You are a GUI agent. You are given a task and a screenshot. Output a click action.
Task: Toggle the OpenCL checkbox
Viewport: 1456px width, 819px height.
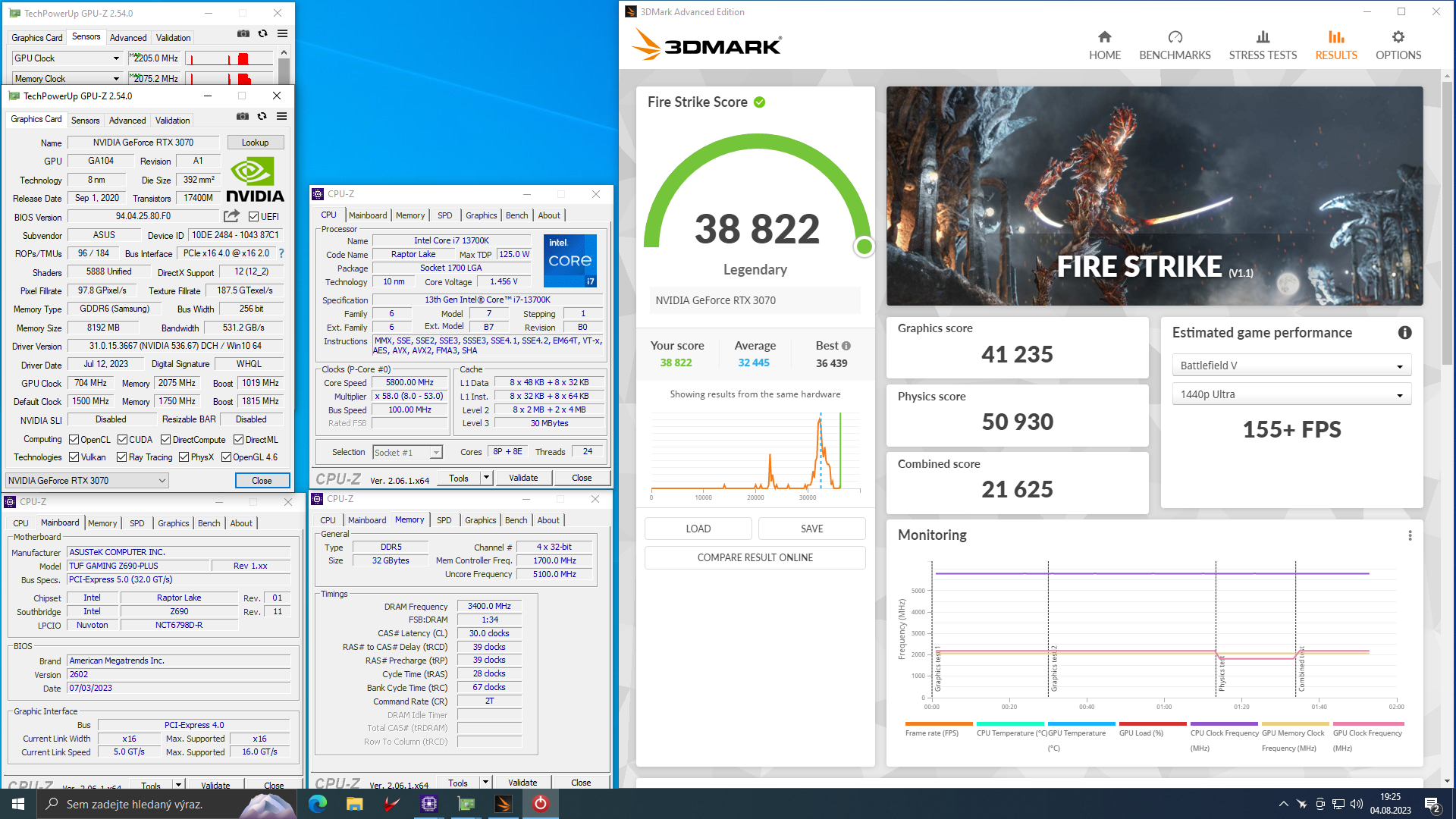(x=74, y=440)
